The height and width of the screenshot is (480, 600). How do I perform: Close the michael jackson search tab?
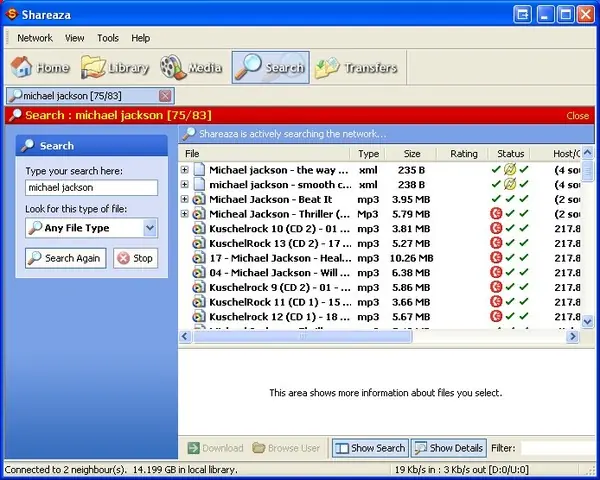(x=165, y=96)
